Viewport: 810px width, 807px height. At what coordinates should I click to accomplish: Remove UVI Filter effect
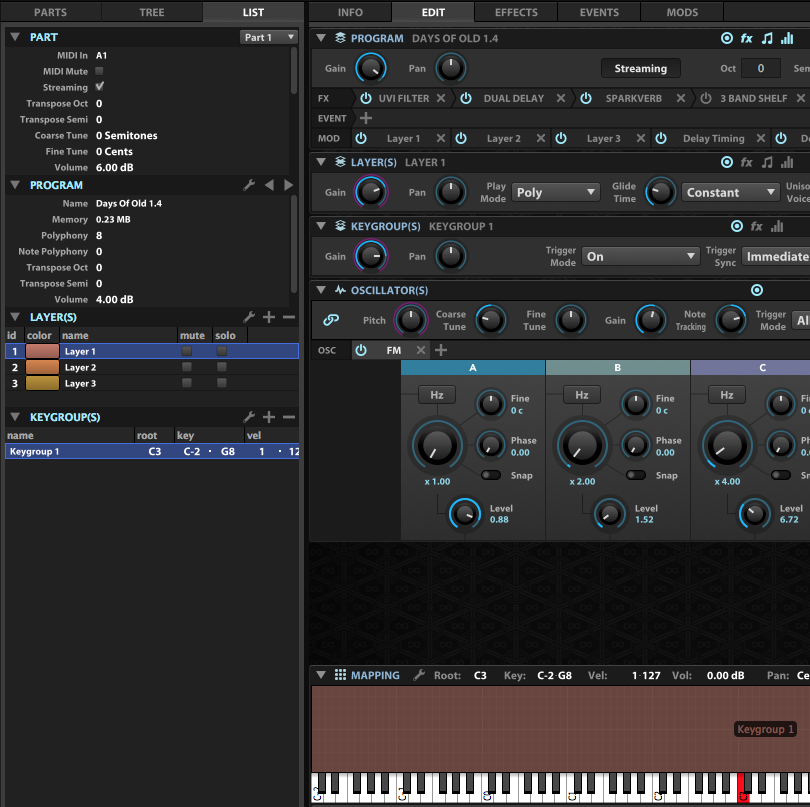click(441, 98)
